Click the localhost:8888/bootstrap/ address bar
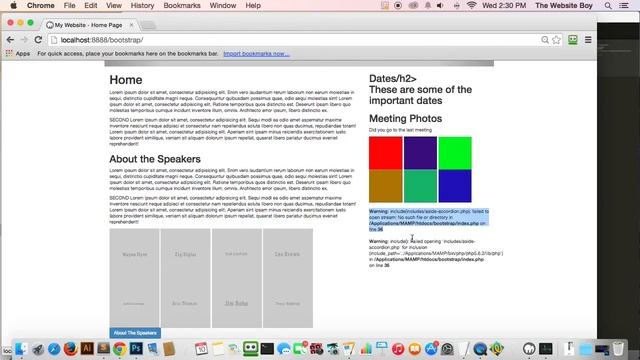This screenshot has height=360, width=640. (x=294, y=40)
